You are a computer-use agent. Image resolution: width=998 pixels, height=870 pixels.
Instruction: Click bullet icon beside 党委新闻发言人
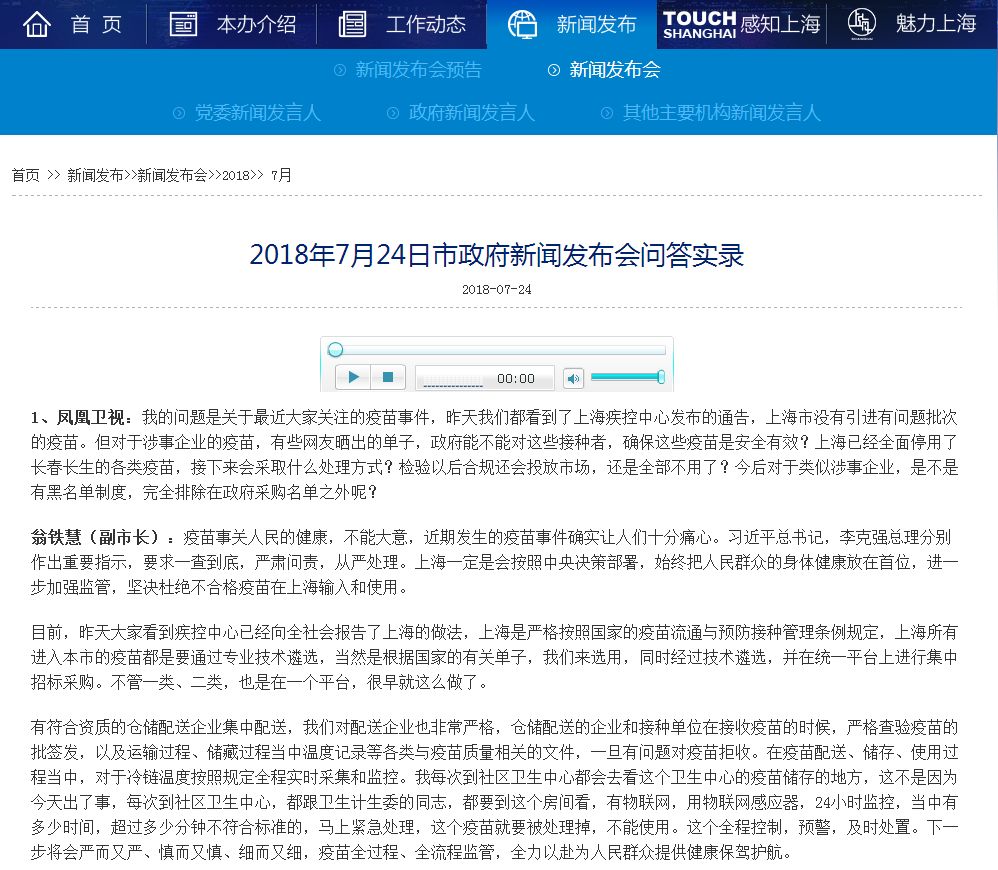point(179,113)
